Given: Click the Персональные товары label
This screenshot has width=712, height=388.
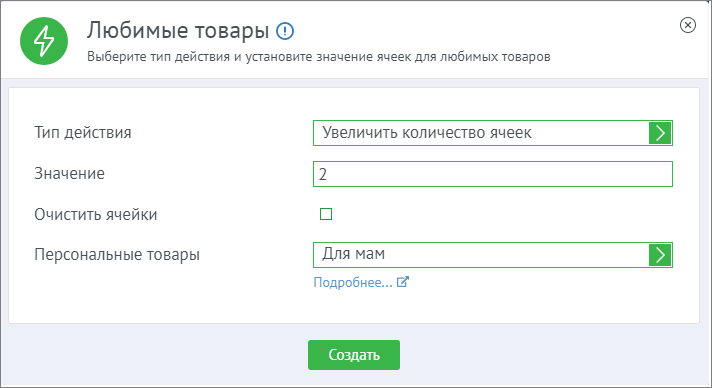Looking at the screenshot, I should 117,254.
